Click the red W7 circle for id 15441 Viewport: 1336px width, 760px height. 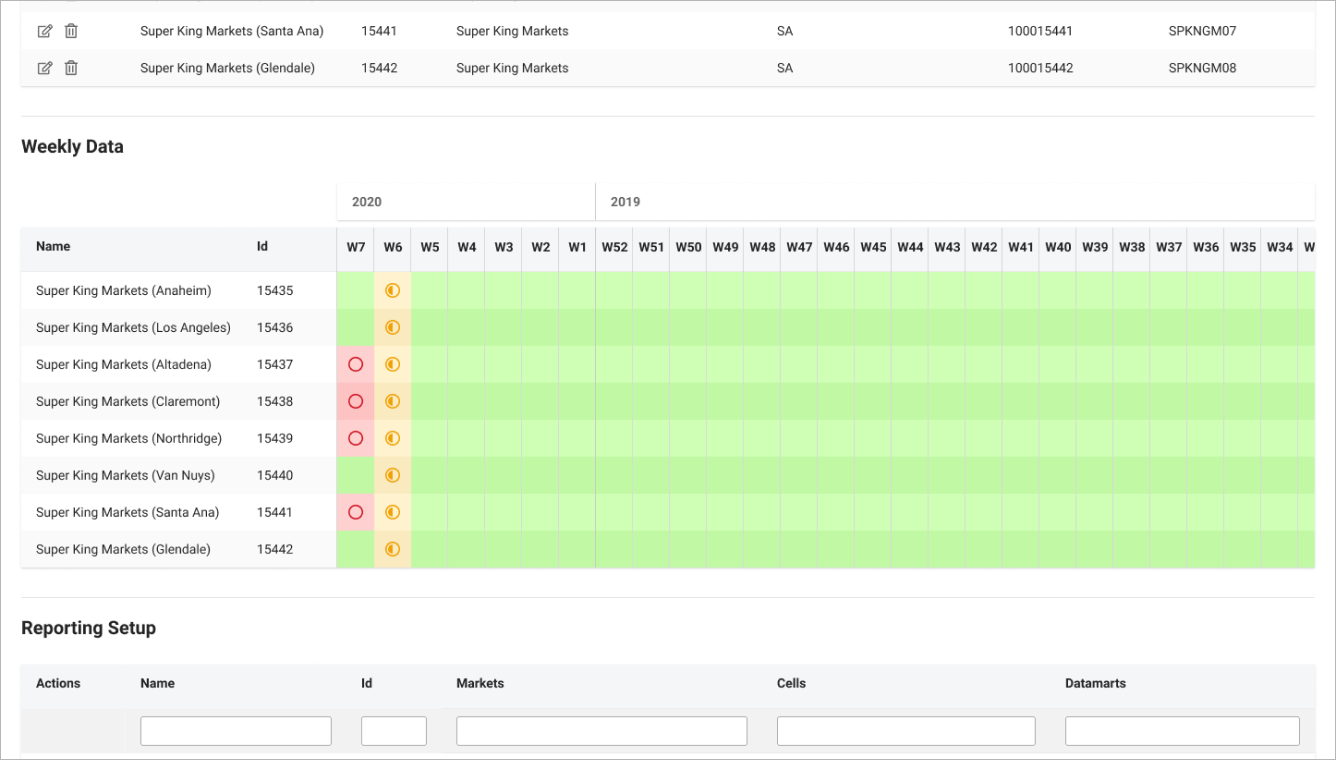[x=355, y=513]
